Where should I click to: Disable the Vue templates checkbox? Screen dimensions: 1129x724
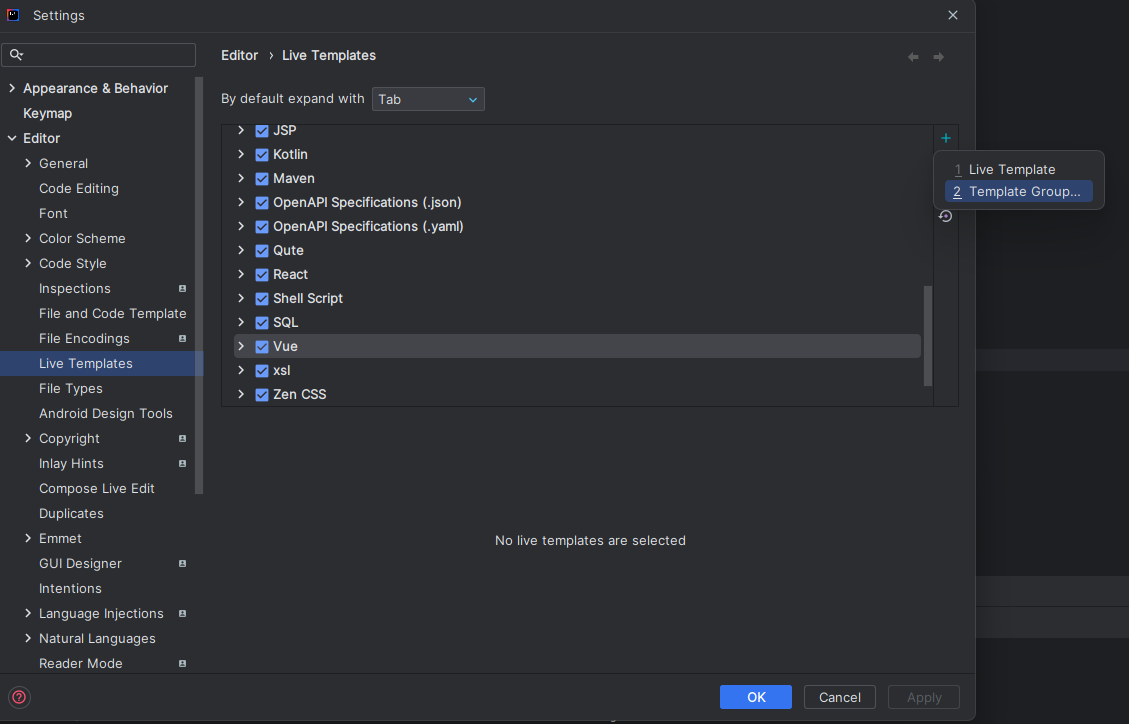point(261,346)
